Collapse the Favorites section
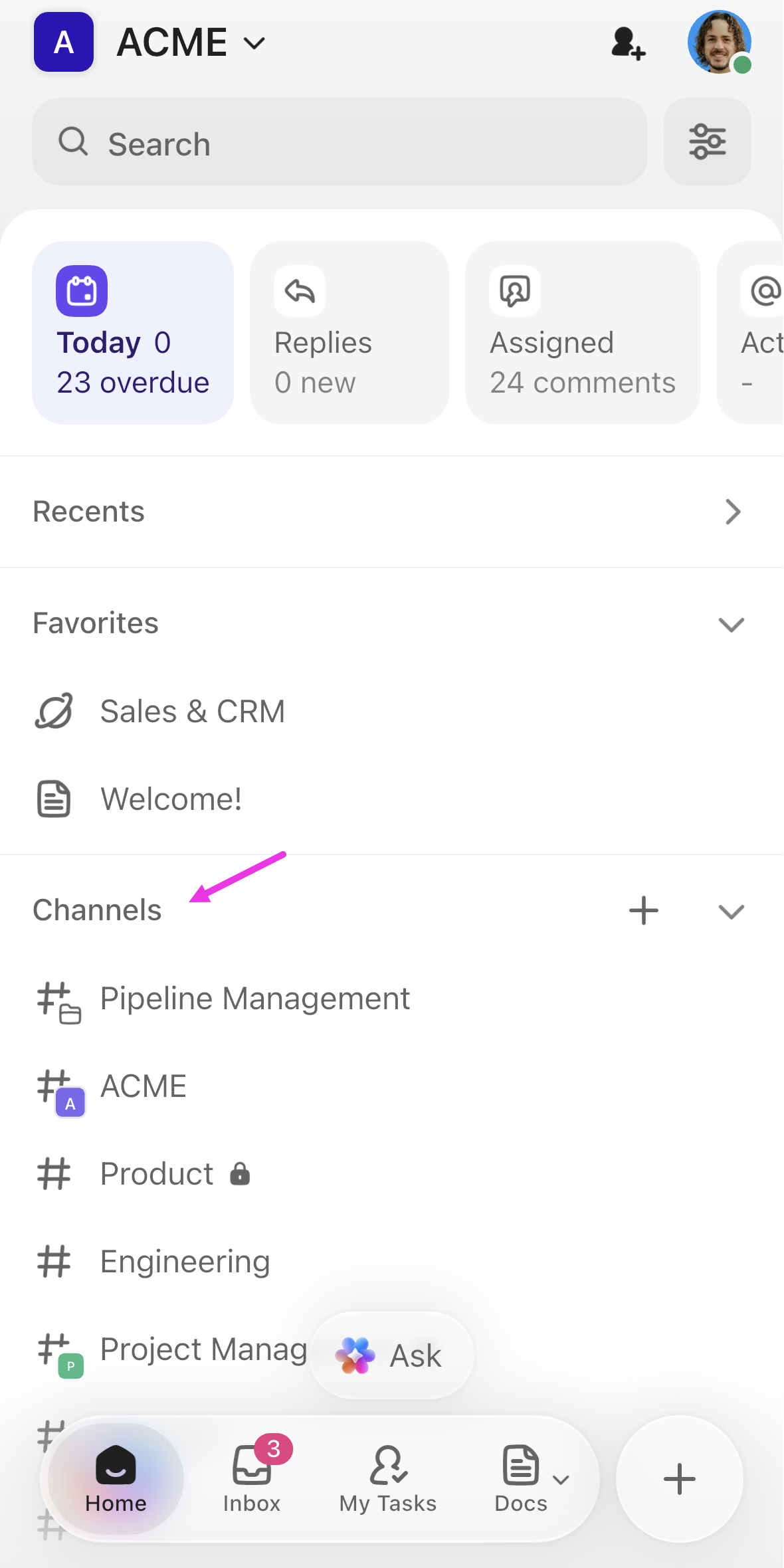Screen dimensions: 784x1568 (731, 624)
